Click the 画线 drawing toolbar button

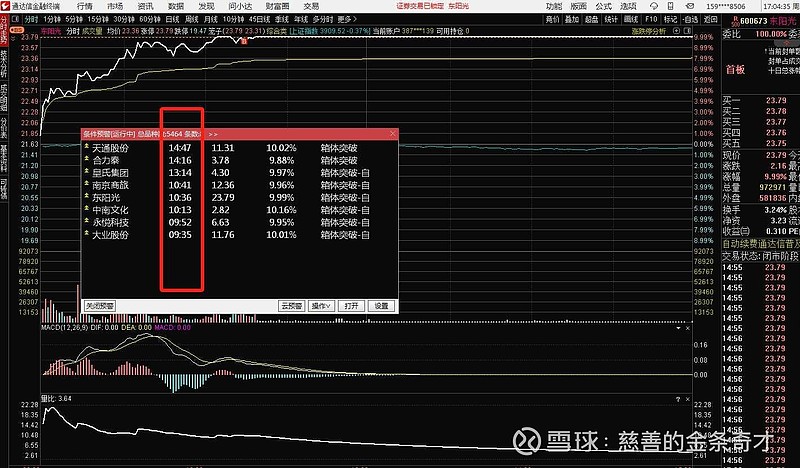pyautogui.click(x=631, y=19)
